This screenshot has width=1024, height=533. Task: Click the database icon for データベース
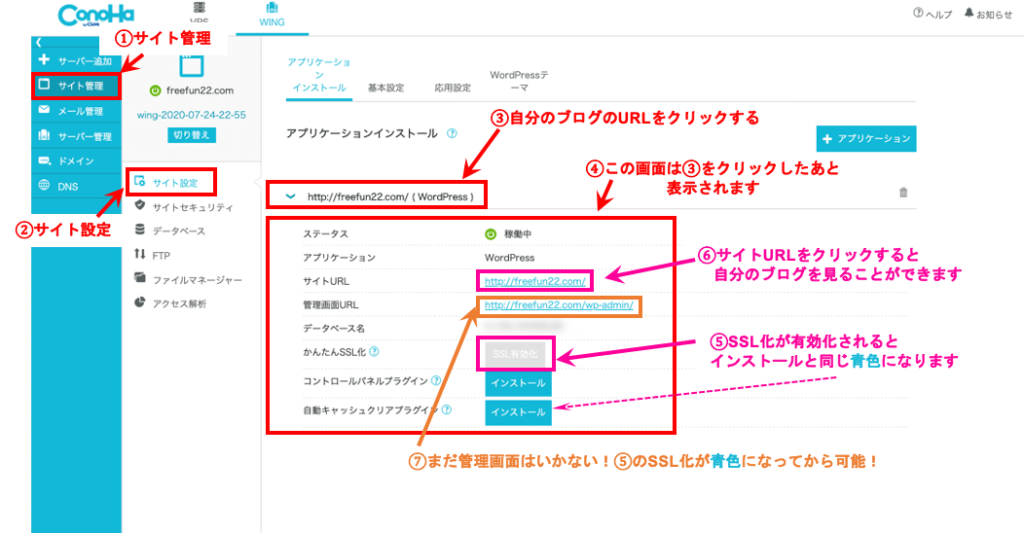pos(140,230)
